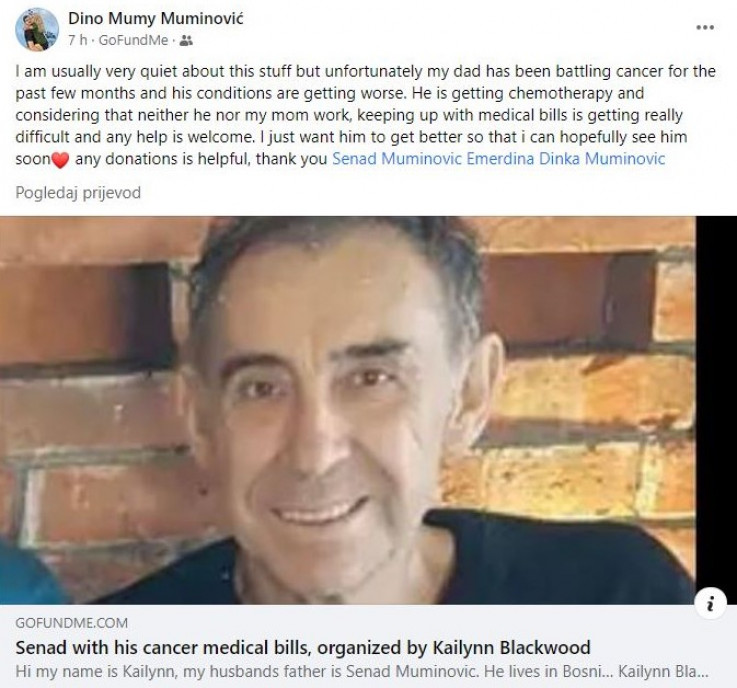This screenshot has width=737, height=688.
Task: Open Dino Mumy Muminović's profile name
Action: pos(156,19)
